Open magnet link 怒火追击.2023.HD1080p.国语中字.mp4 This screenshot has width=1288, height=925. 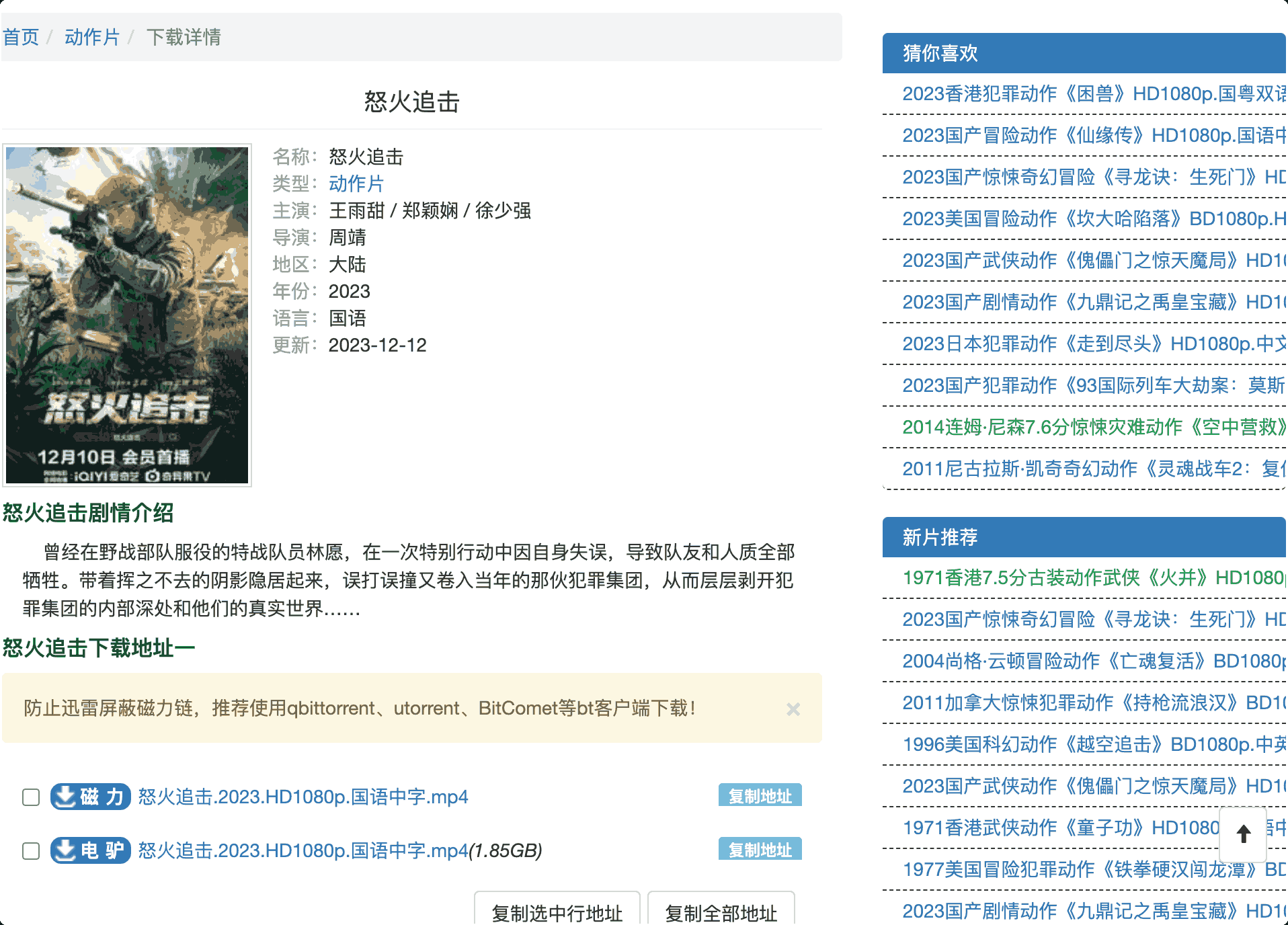(303, 797)
